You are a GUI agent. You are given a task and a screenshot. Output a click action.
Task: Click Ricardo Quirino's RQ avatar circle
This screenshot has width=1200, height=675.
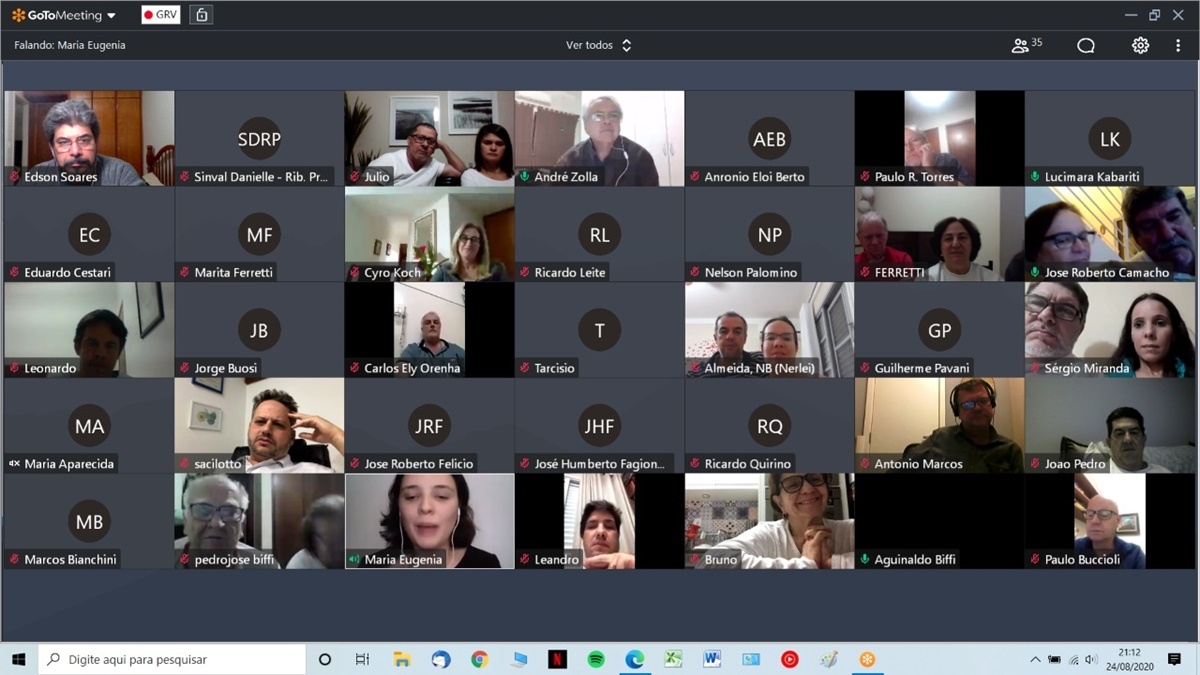pyautogui.click(x=769, y=426)
